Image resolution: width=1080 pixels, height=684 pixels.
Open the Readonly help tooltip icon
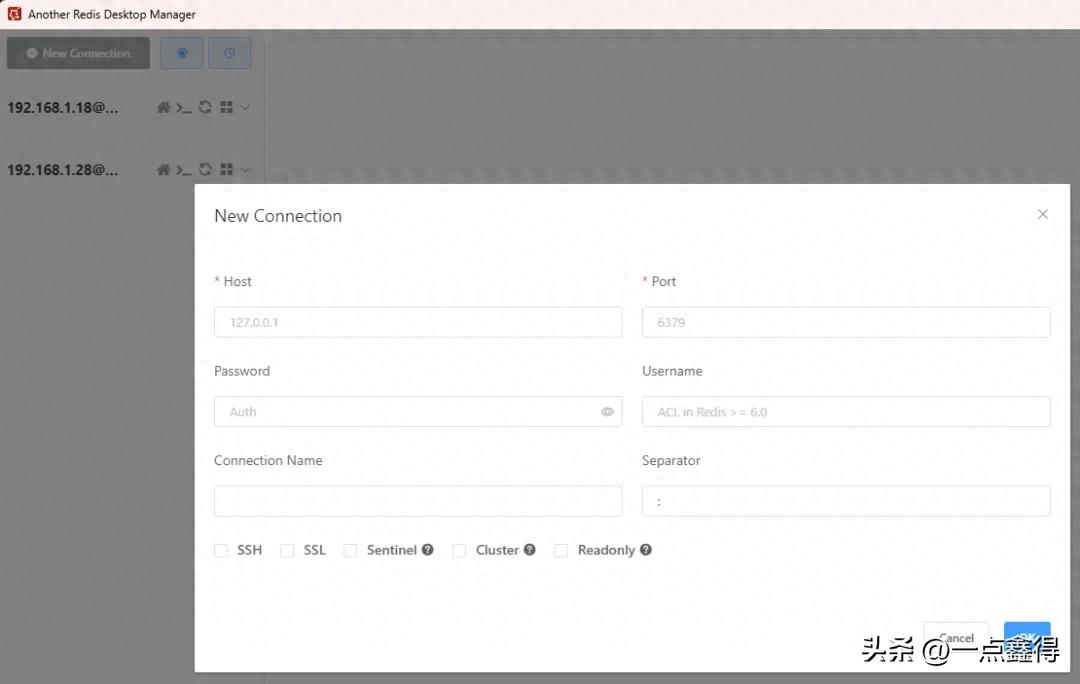(x=645, y=550)
